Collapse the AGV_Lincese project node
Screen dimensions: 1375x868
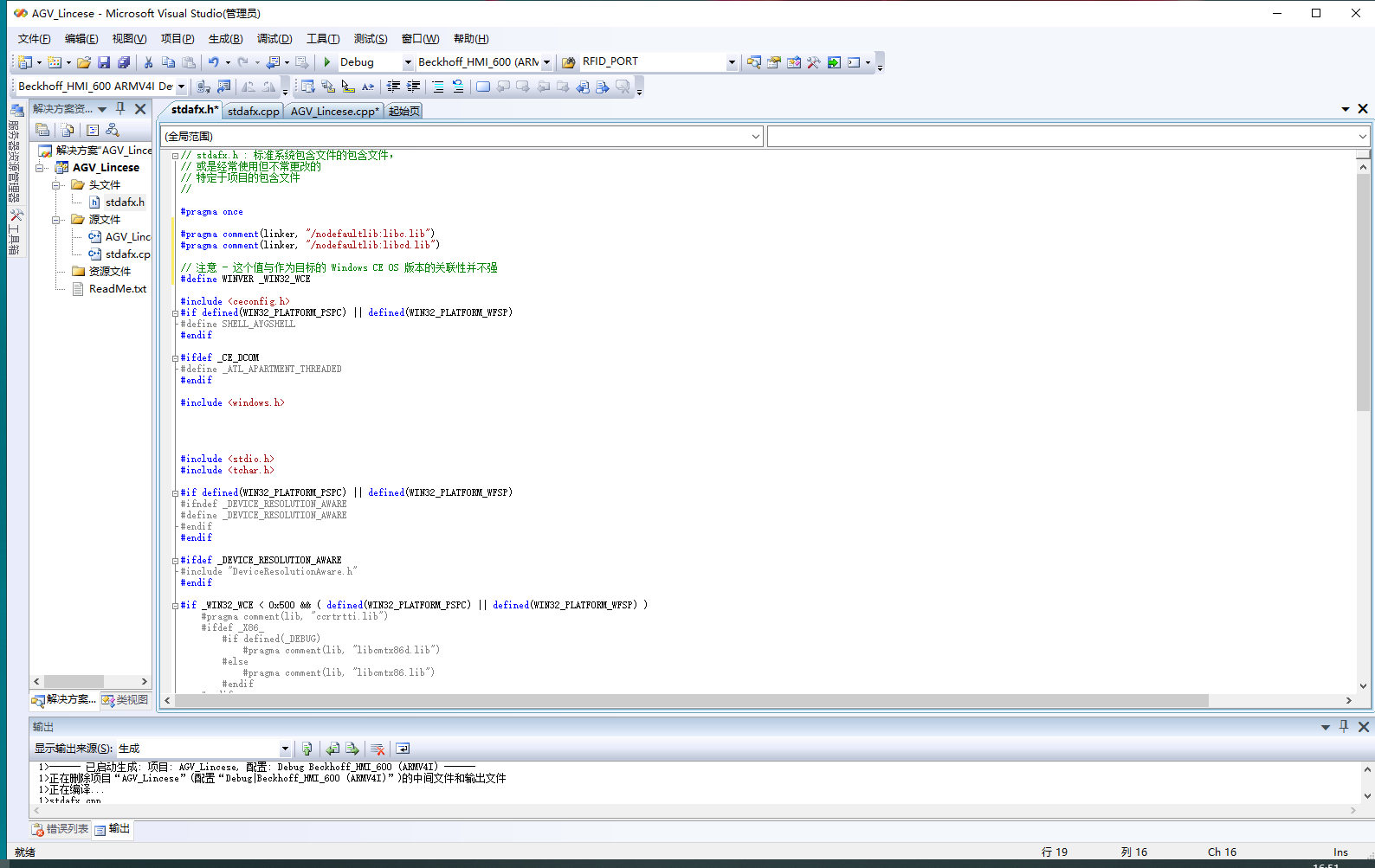point(40,168)
